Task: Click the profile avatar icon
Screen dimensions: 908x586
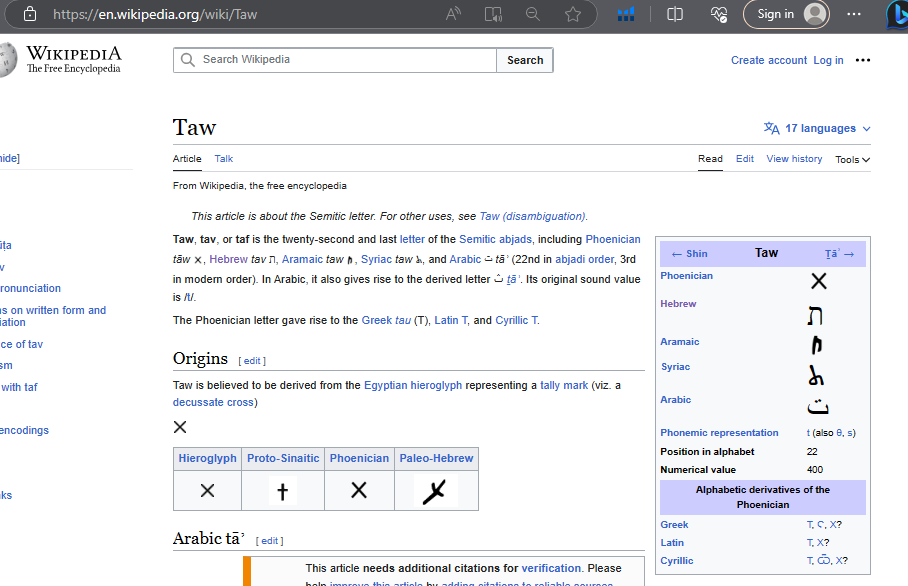Action: (815, 14)
